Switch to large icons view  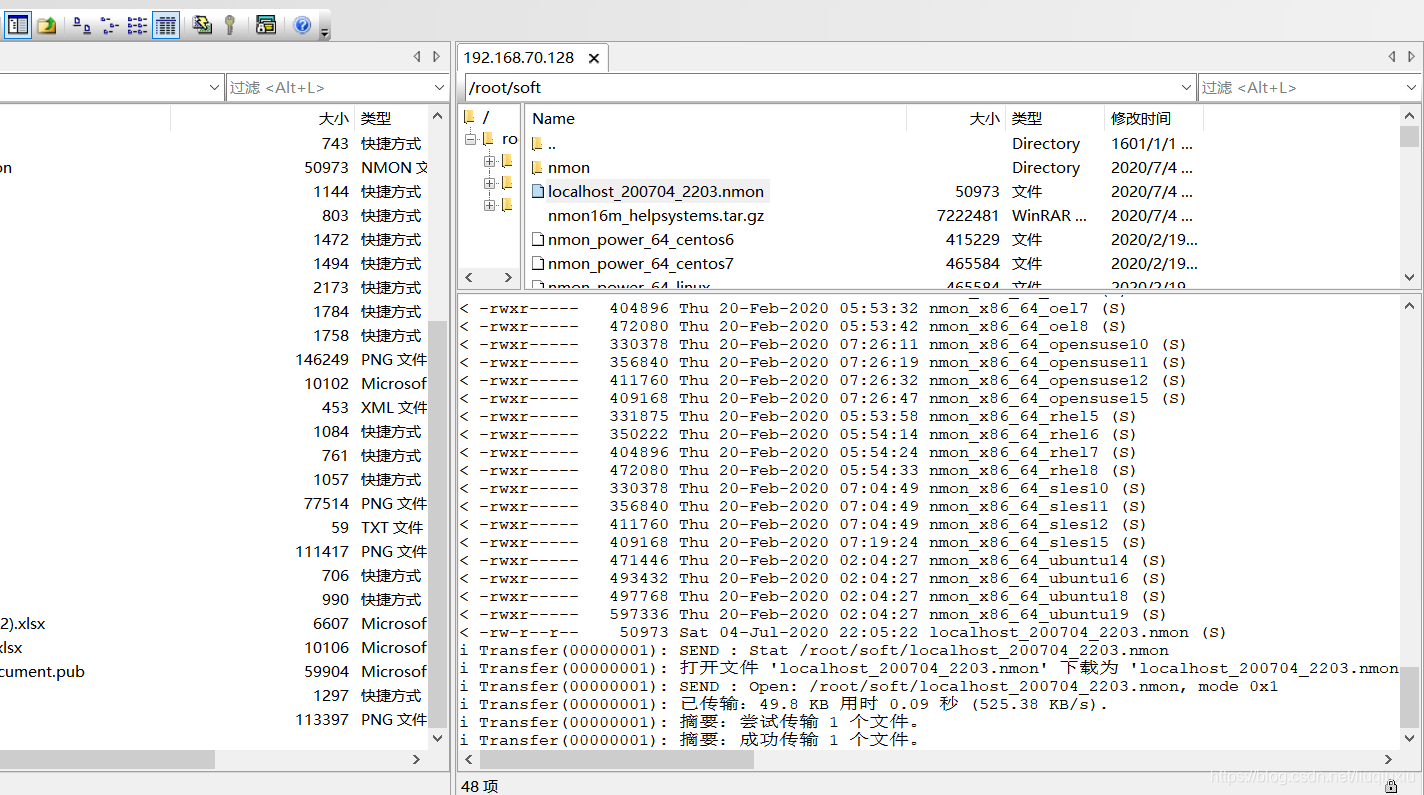coord(82,25)
